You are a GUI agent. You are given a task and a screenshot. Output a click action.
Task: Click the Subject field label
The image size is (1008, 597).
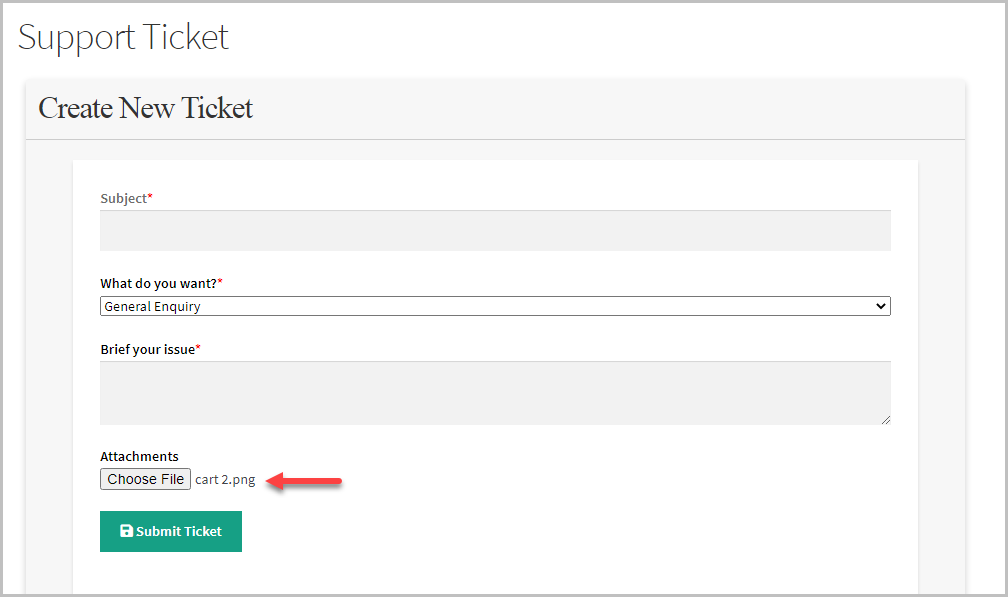pos(122,198)
